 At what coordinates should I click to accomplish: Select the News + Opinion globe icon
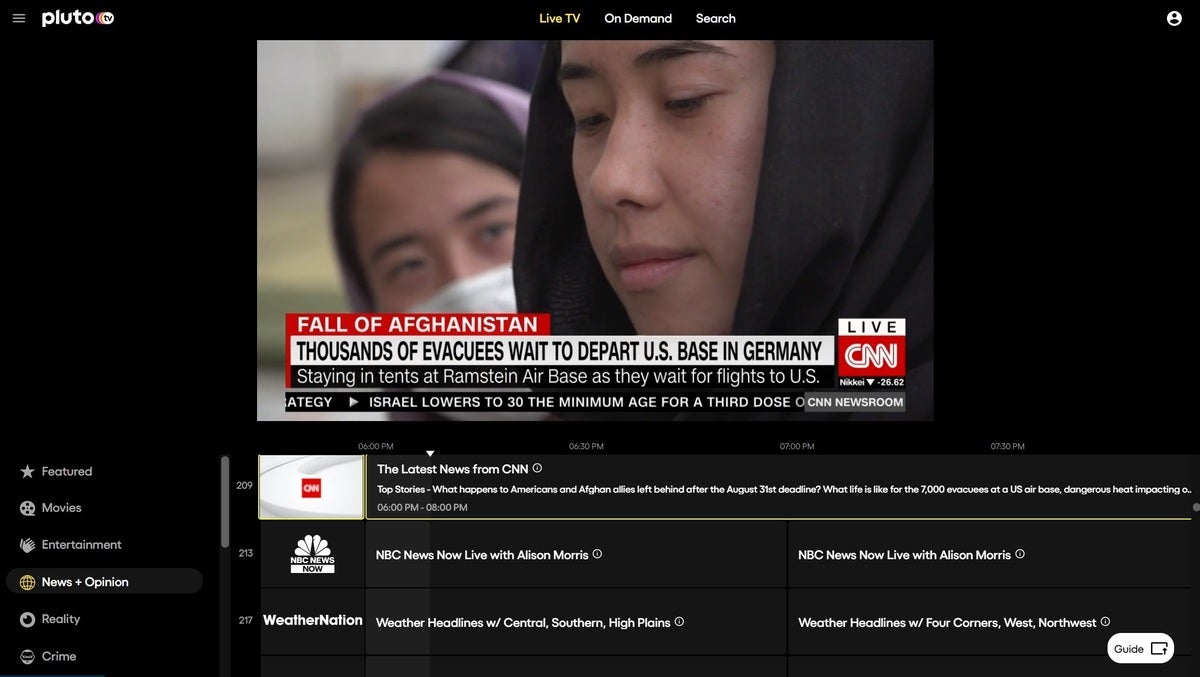(27, 582)
